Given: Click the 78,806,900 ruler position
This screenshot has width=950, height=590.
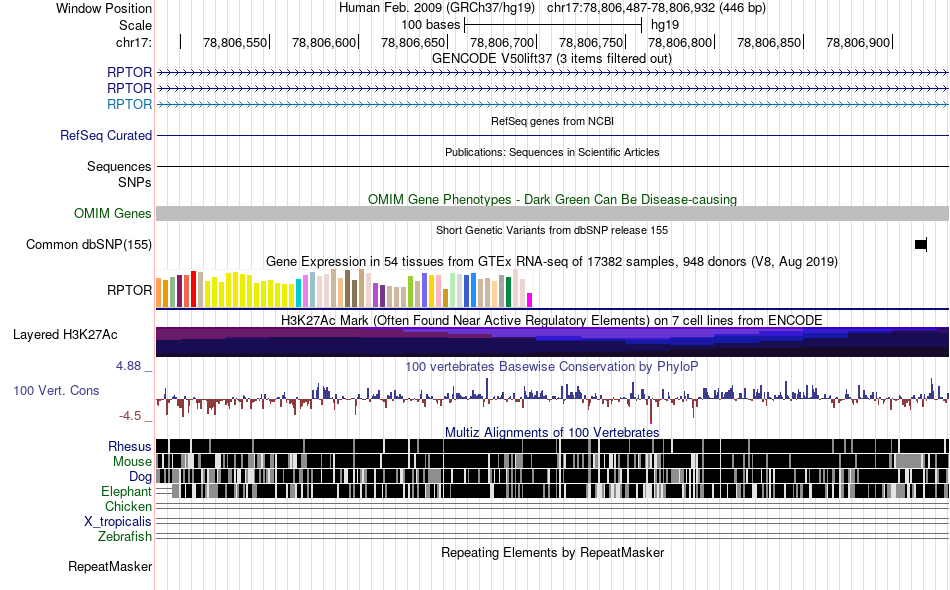Looking at the screenshot, I should tap(858, 42).
